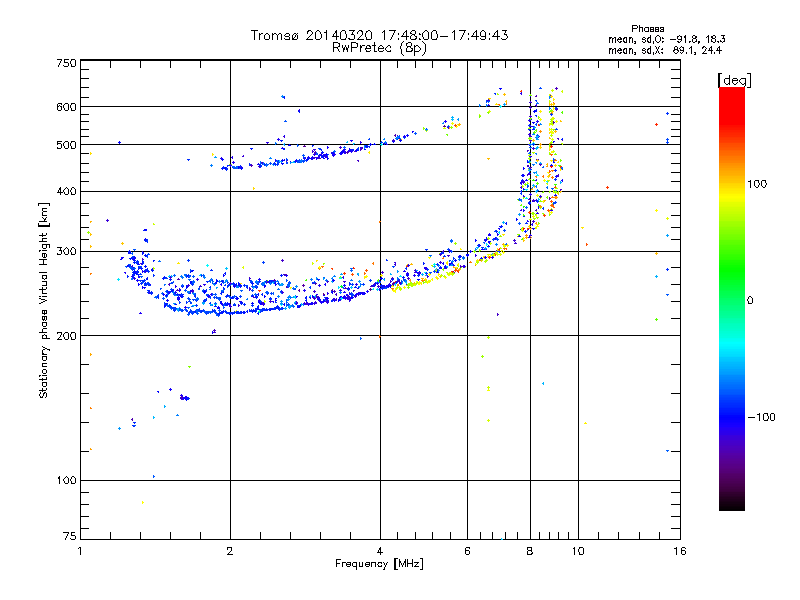Click the y-axis tick label '100'
This screenshot has width=800, height=600.
(x=66, y=481)
